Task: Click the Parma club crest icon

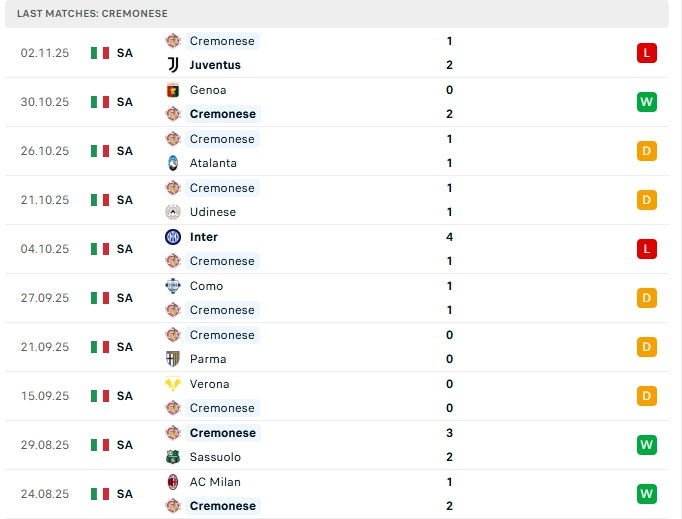Action: [173, 359]
